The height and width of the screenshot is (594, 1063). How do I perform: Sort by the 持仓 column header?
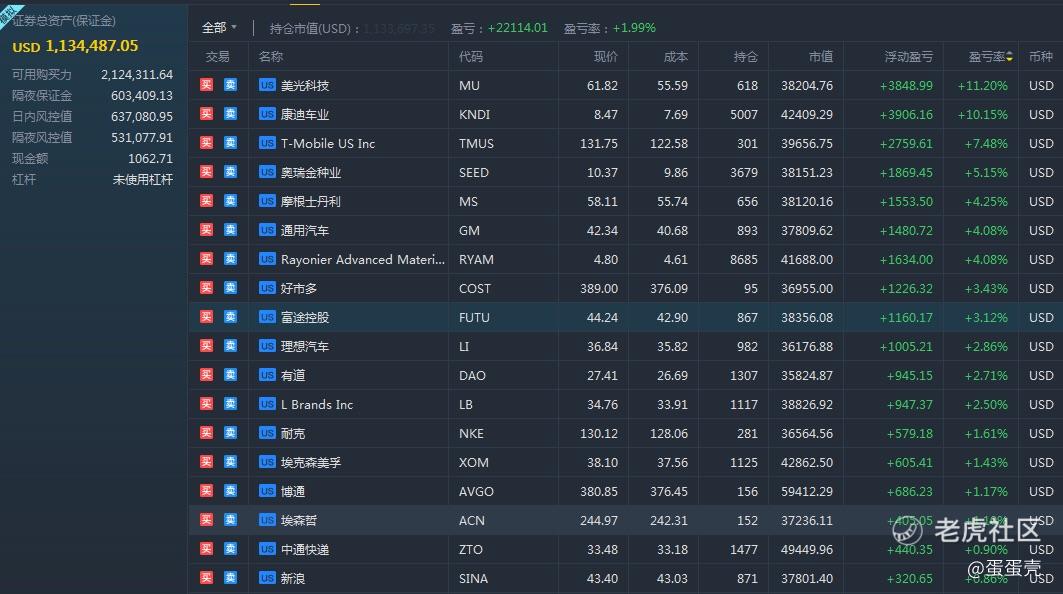(x=746, y=56)
